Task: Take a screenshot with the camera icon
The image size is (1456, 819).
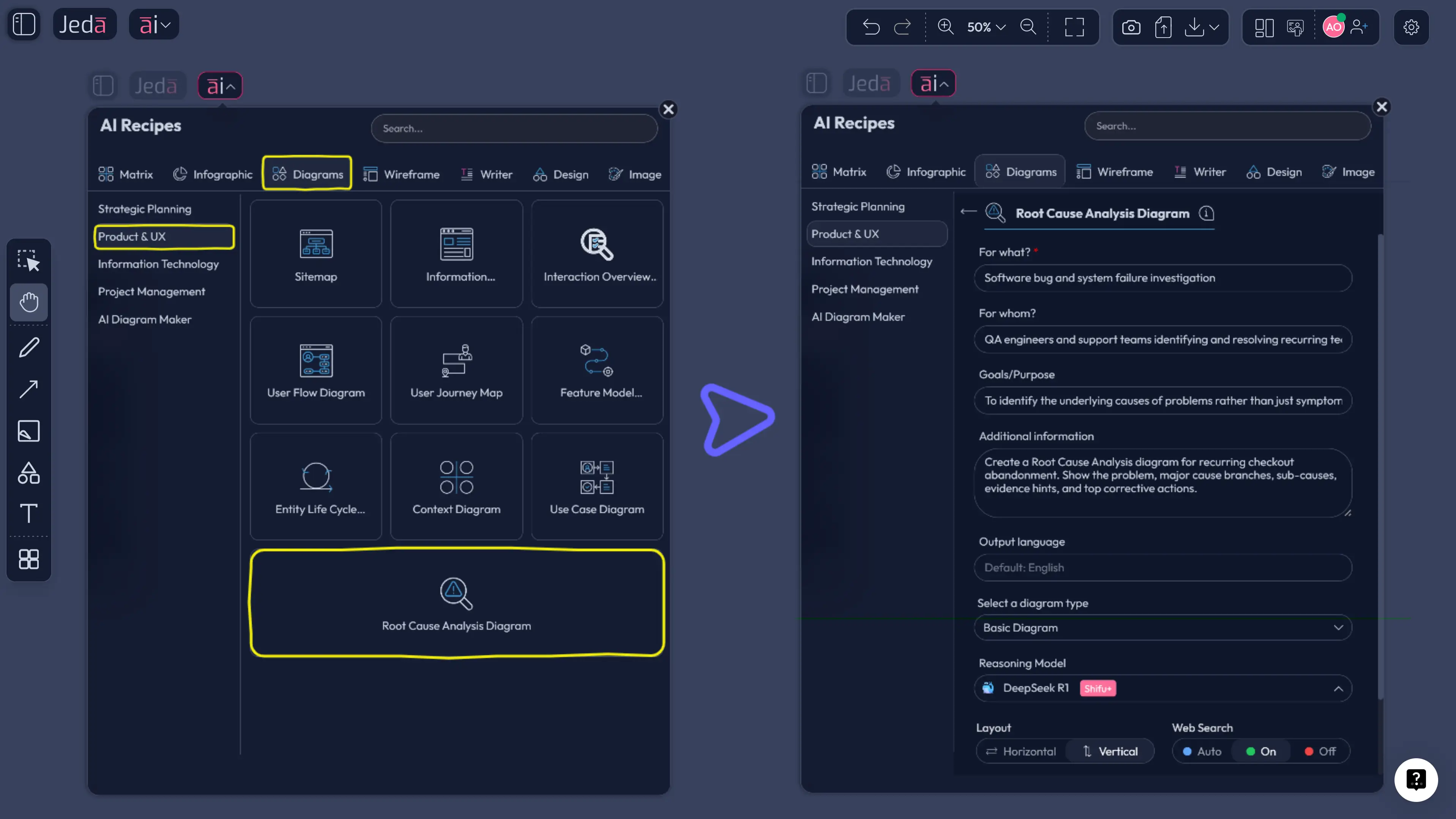Action: [x=1131, y=27]
